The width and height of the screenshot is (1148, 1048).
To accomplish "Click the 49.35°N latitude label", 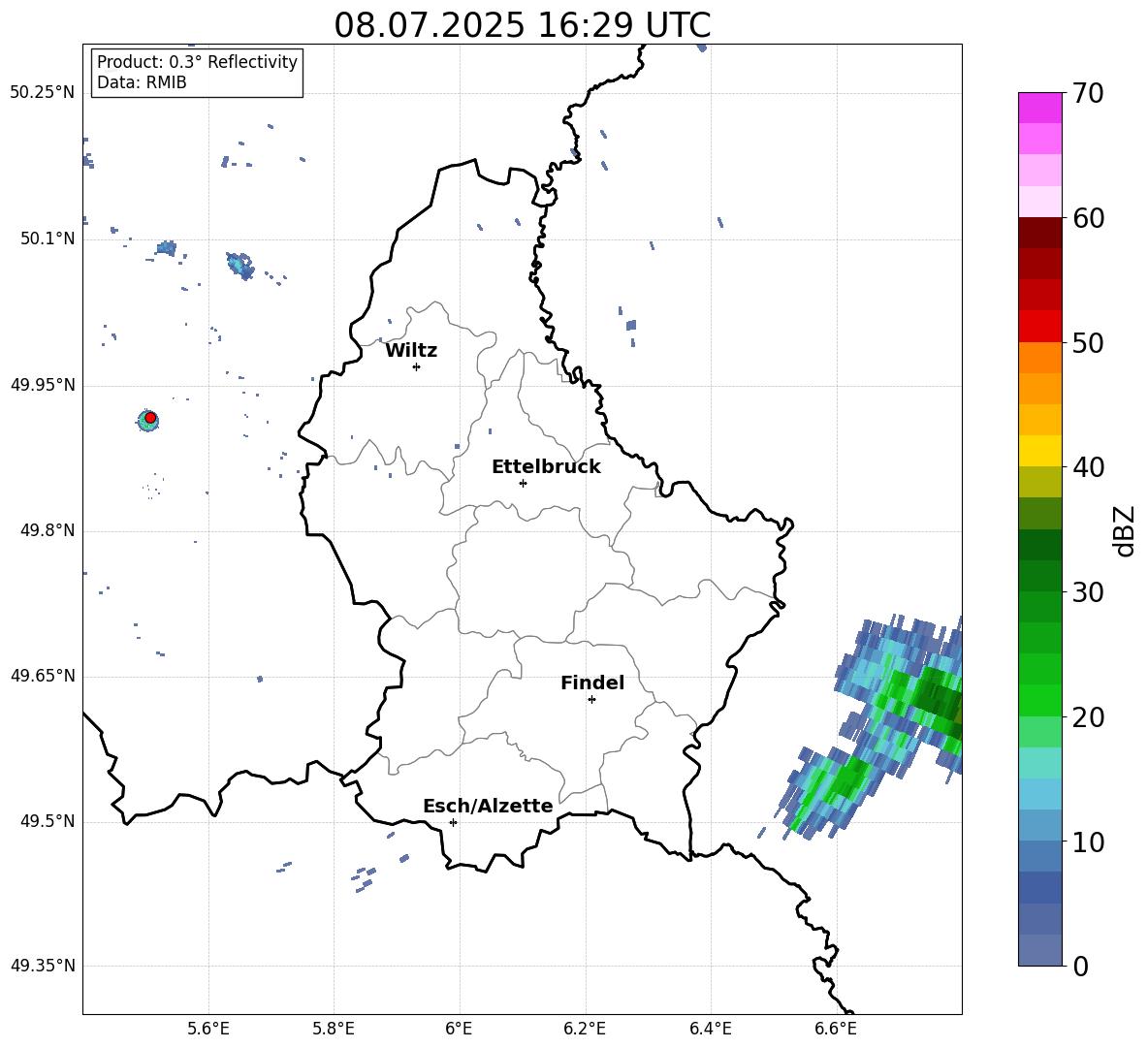I will pos(43,966).
